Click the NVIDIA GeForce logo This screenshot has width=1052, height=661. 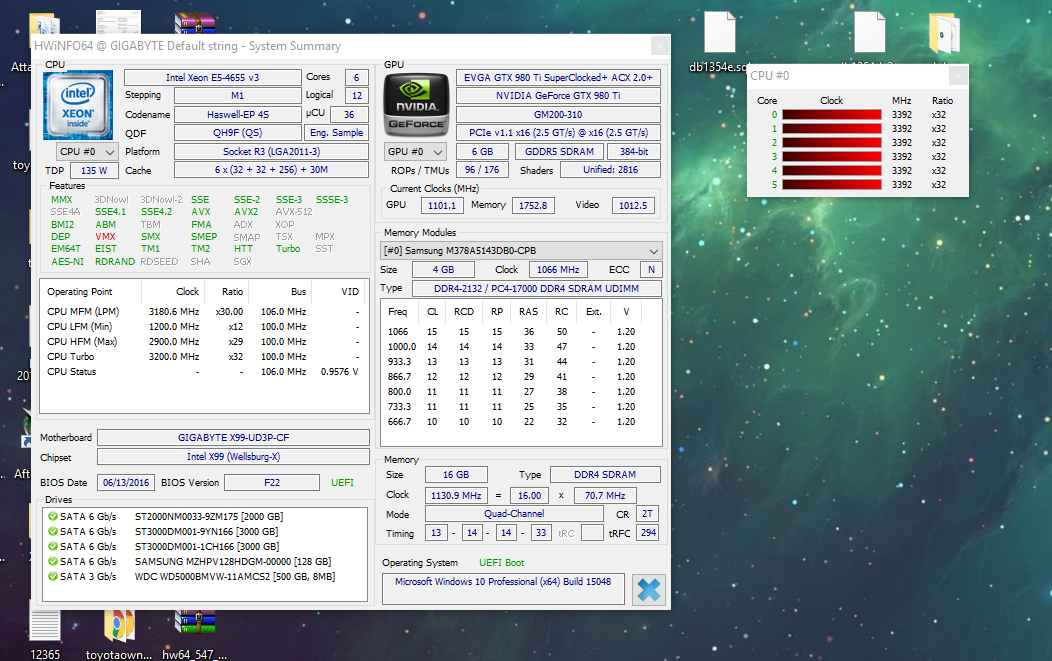[x=416, y=105]
